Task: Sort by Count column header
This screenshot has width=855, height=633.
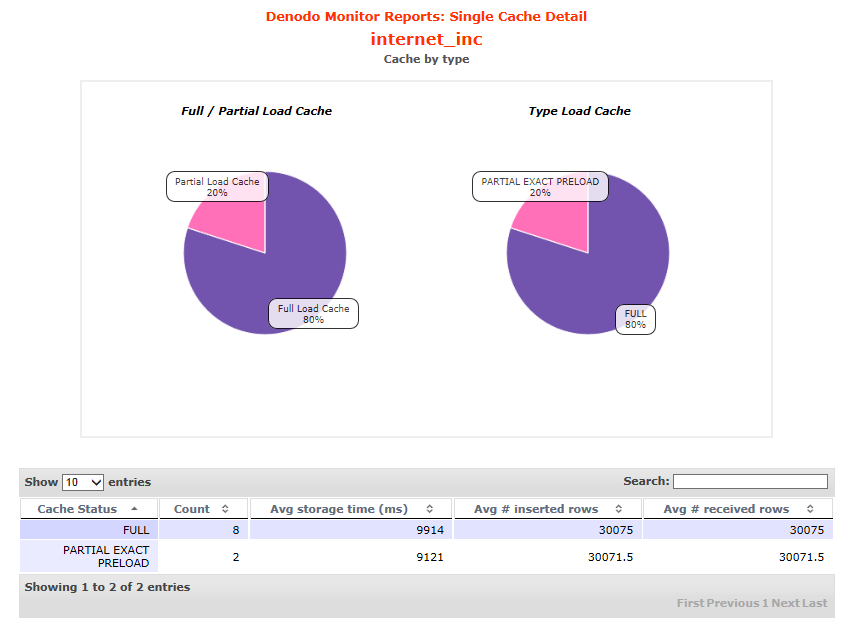Action: coord(203,509)
